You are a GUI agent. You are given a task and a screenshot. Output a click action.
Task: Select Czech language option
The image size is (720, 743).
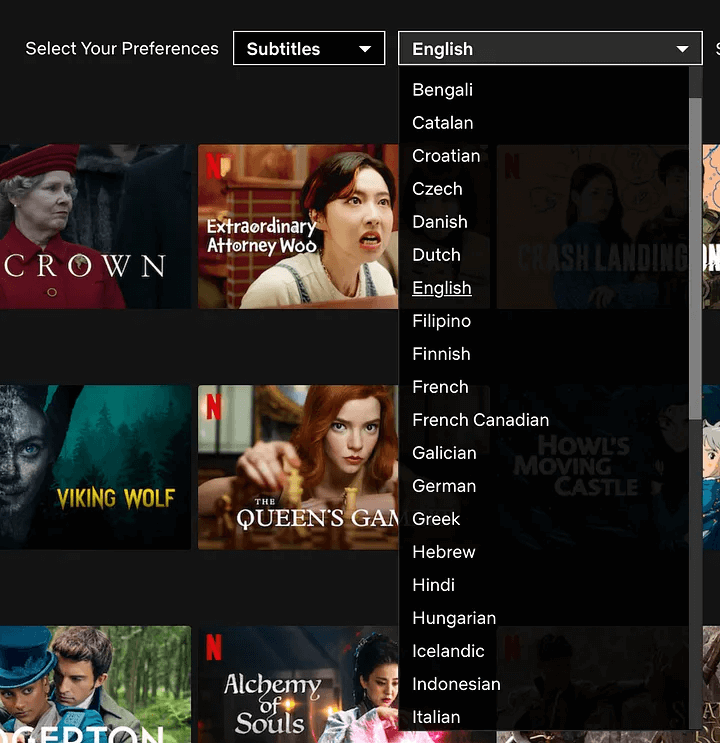click(437, 189)
